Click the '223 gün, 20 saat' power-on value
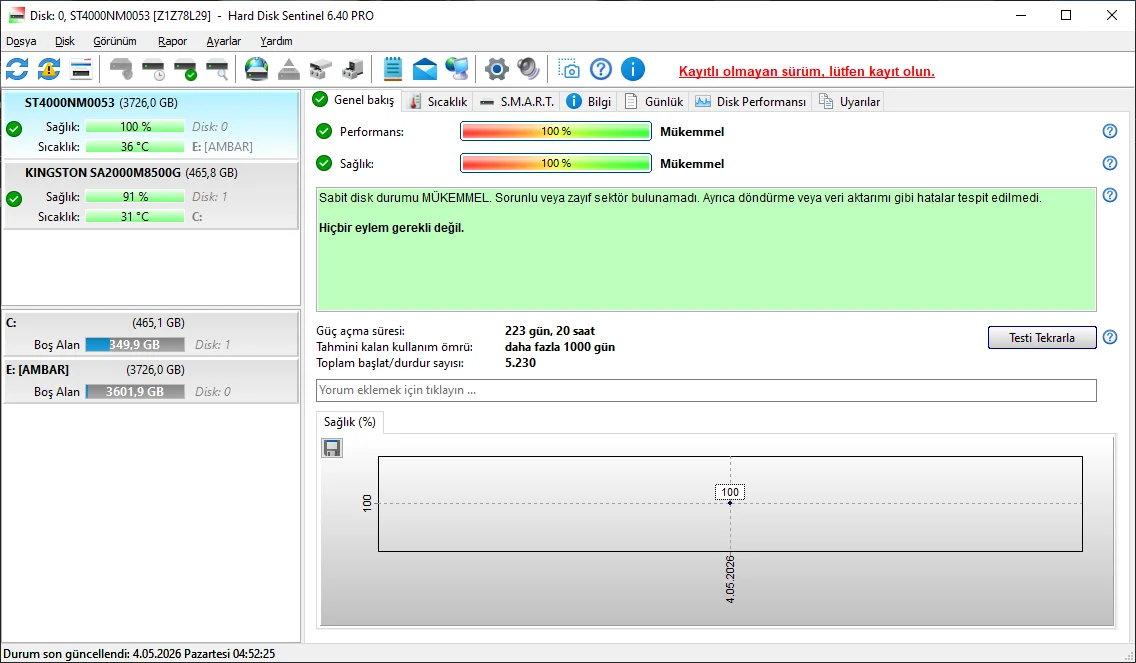 [550, 331]
